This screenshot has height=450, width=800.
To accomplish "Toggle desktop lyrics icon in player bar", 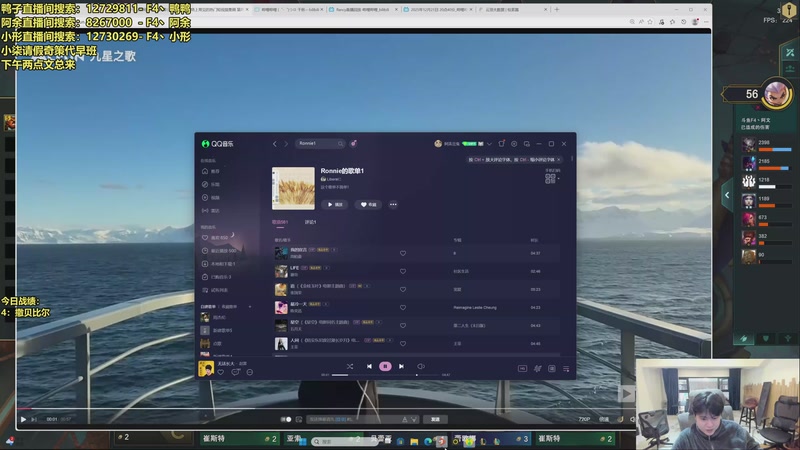I will pyautogui.click(x=552, y=368).
